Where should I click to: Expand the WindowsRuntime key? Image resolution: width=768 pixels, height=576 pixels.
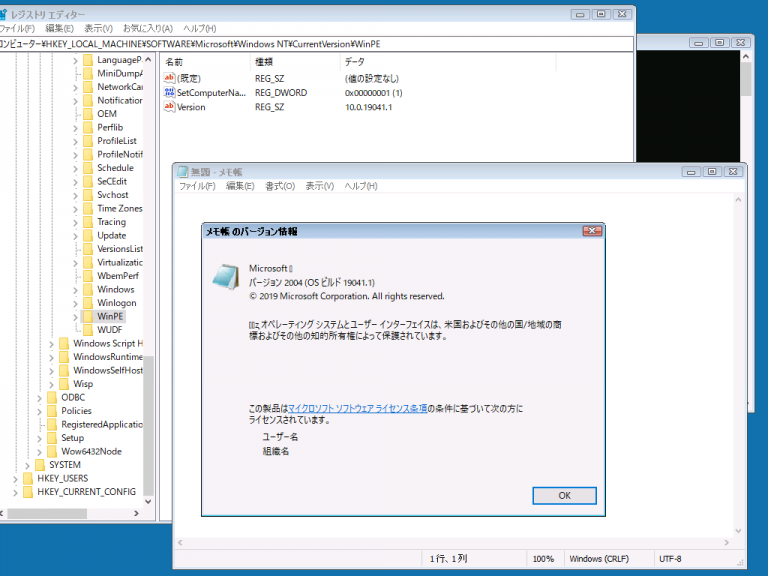[x=51, y=358]
